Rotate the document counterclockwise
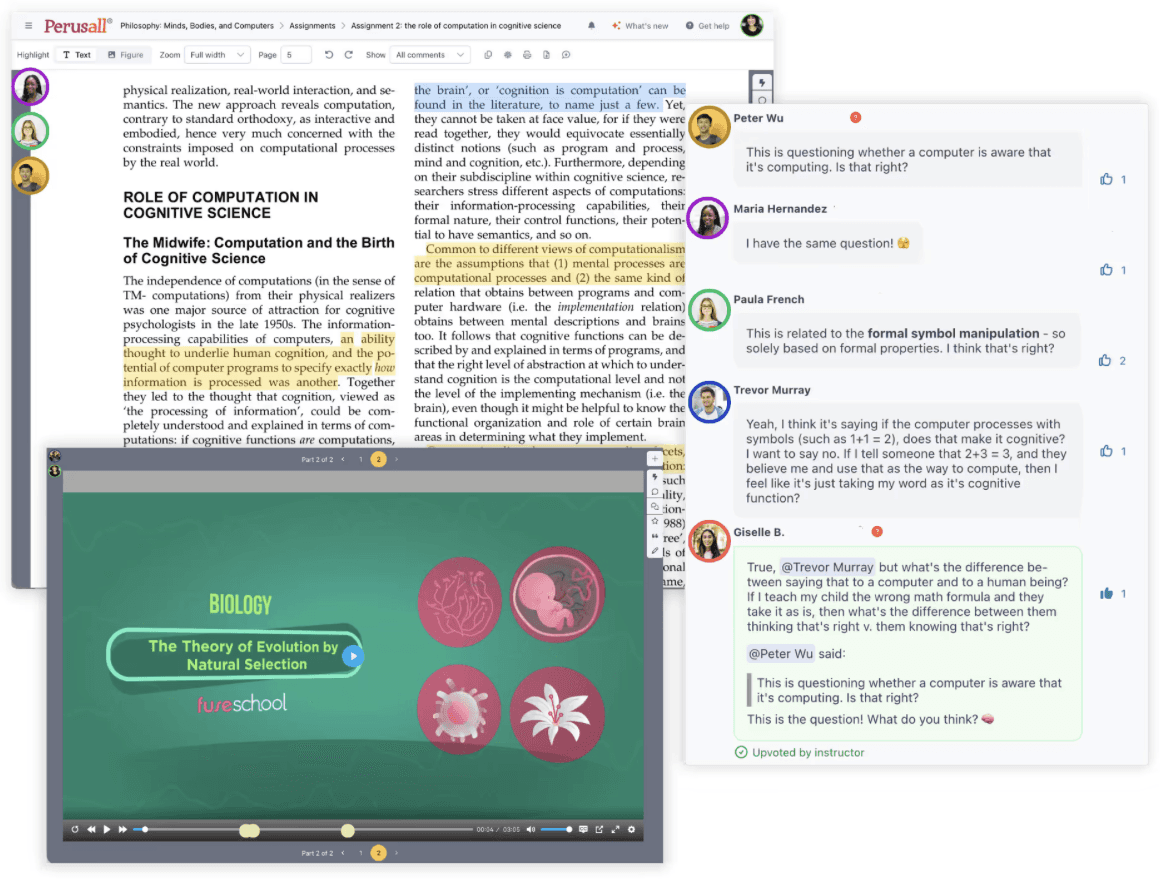This screenshot has width=1162, height=880. pos(329,55)
